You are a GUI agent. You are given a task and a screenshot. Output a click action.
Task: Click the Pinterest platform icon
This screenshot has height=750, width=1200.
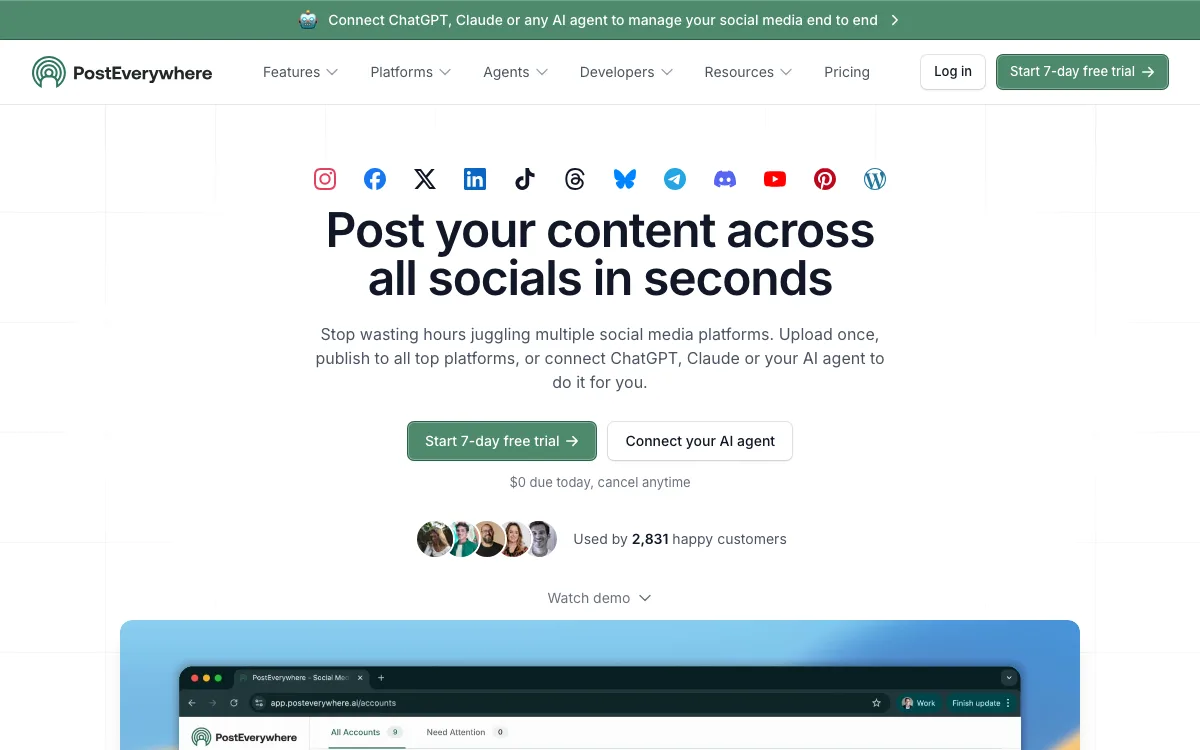point(825,179)
